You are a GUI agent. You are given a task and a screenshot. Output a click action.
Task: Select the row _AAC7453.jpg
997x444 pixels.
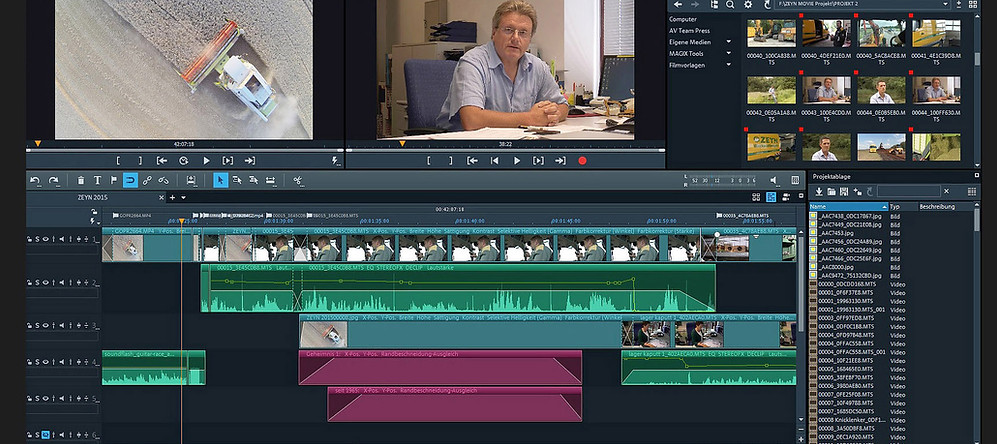[892, 233]
